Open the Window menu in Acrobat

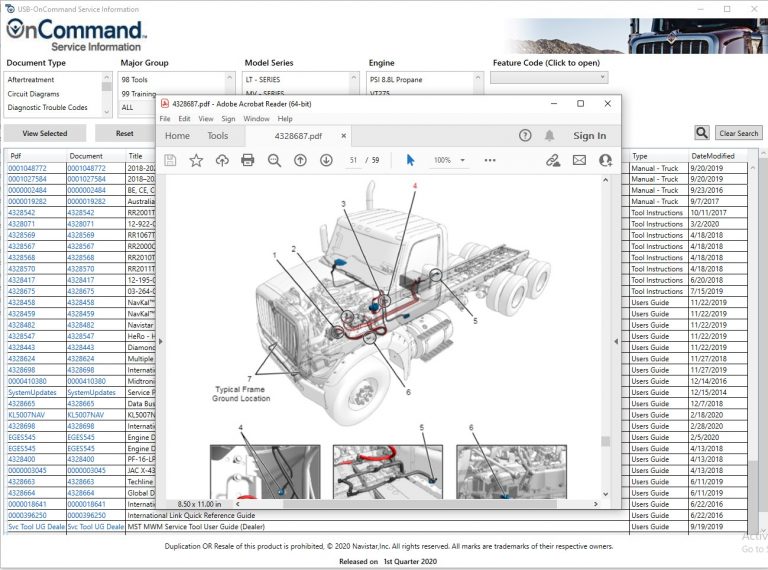pos(256,119)
